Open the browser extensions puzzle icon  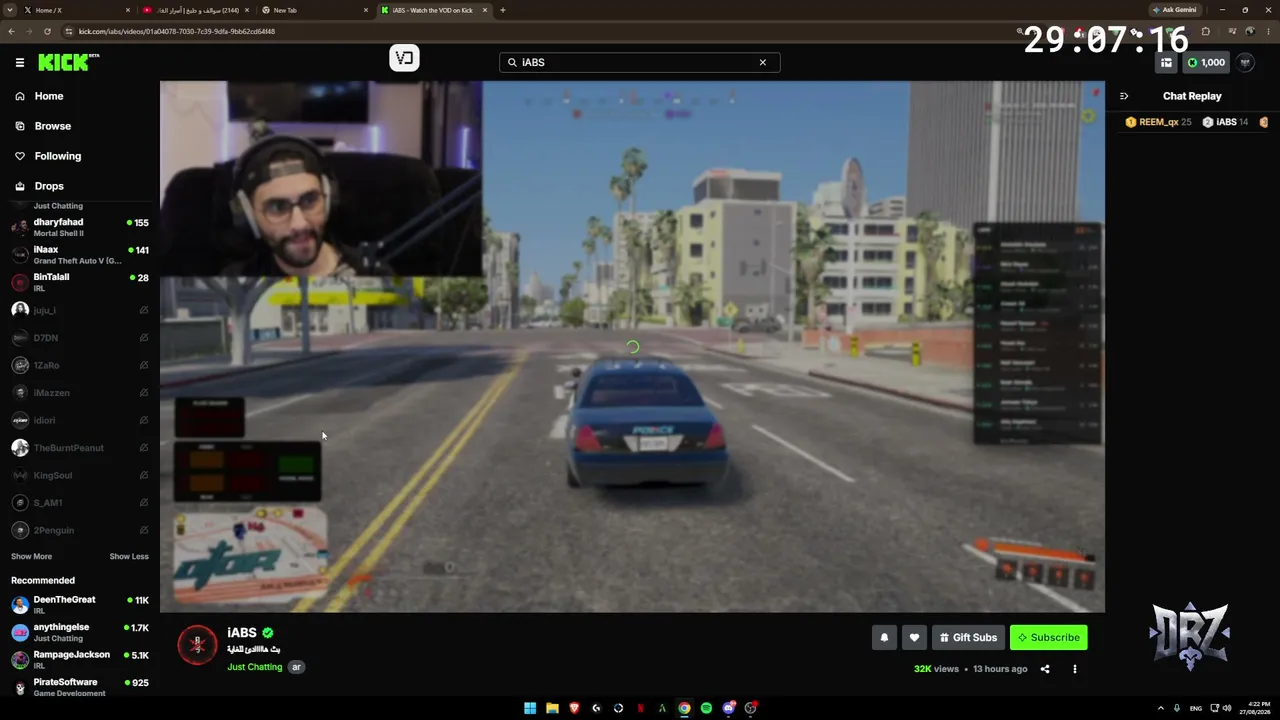coord(1205,31)
